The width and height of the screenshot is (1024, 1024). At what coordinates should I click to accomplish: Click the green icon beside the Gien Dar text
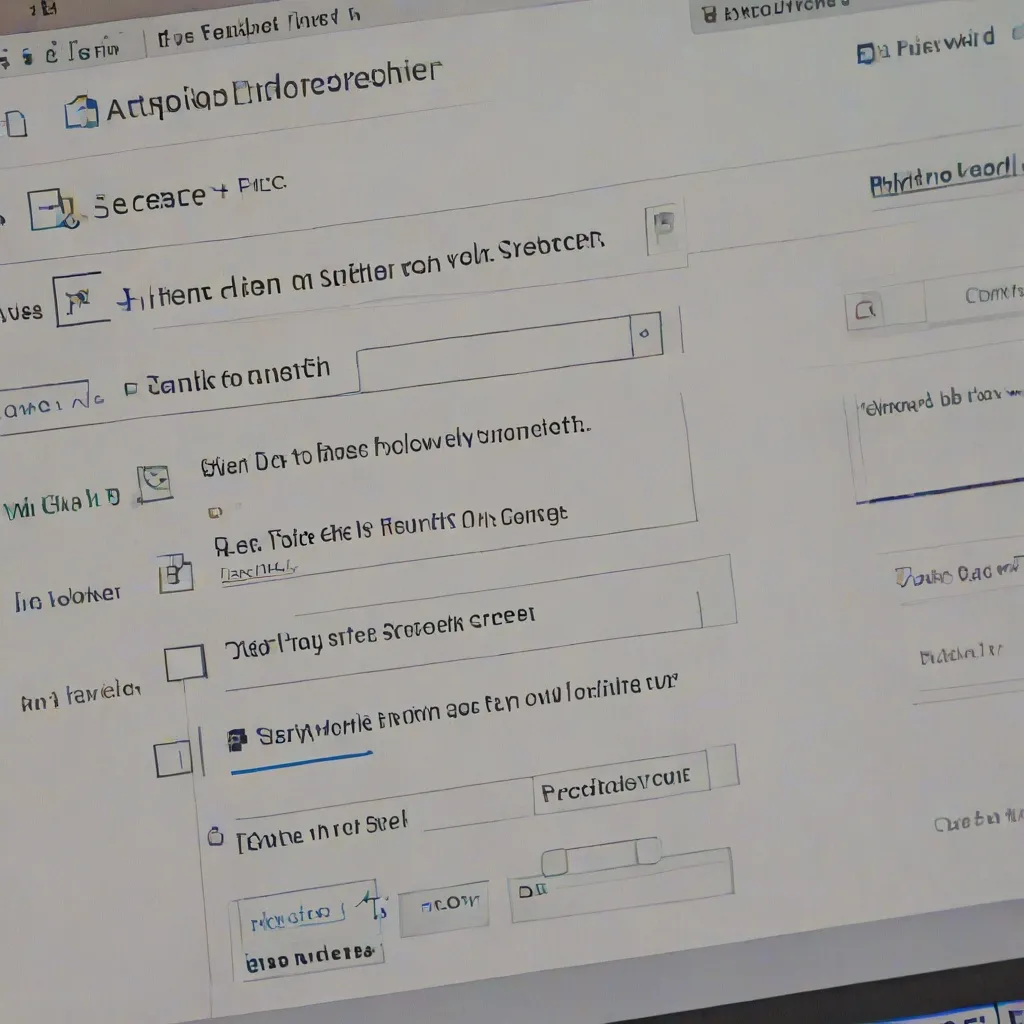tap(155, 481)
